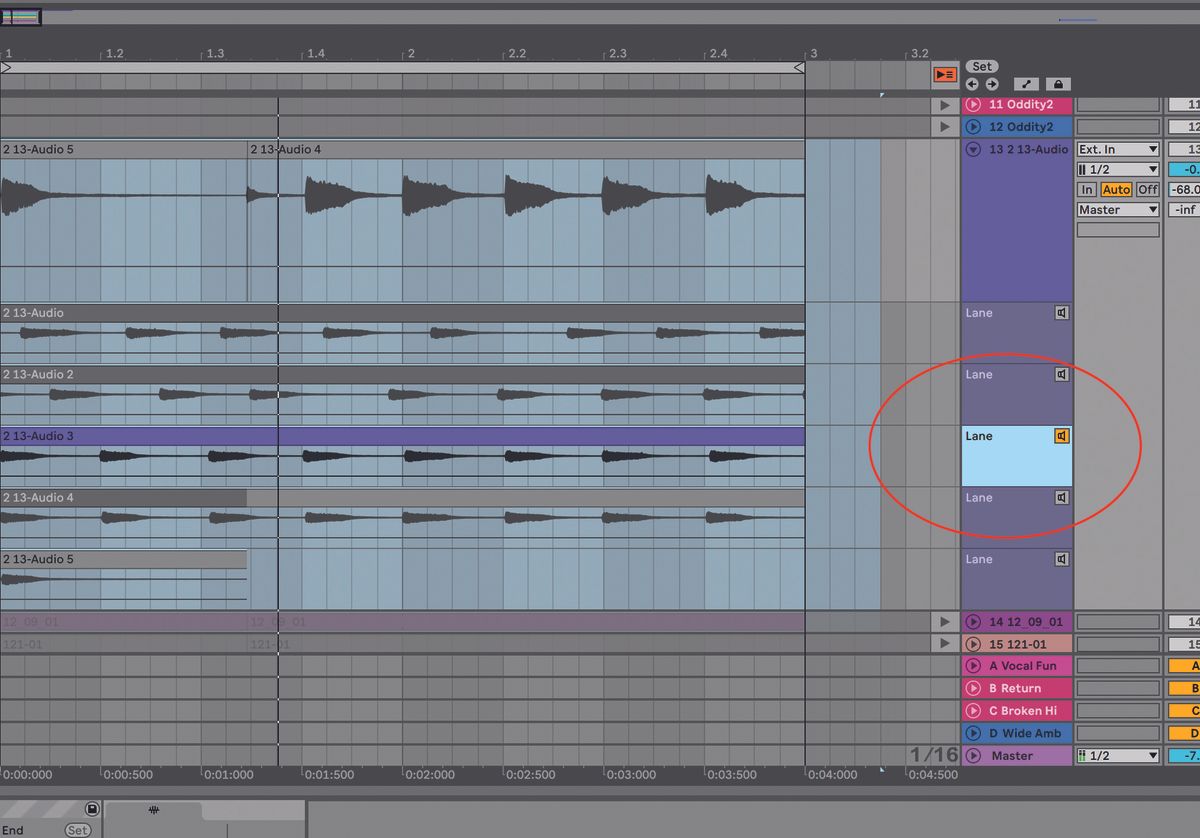This screenshot has height=838, width=1200.
Task: Jump to previous locator with the left arrow icon
Action: tap(972, 84)
